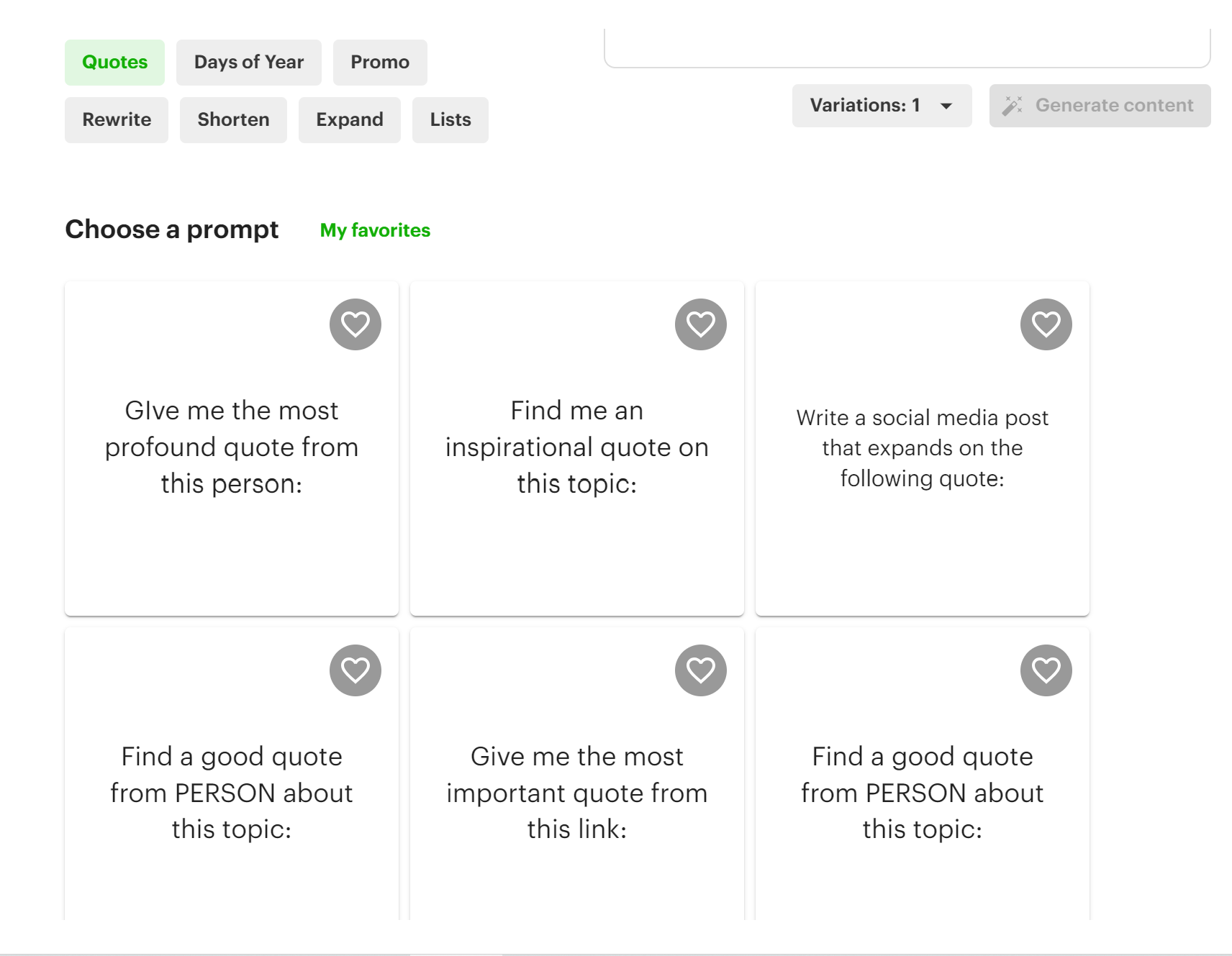Favorite the 'inspirational quote on this topic' prompt
The image size is (1232, 956).
pyautogui.click(x=701, y=324)
